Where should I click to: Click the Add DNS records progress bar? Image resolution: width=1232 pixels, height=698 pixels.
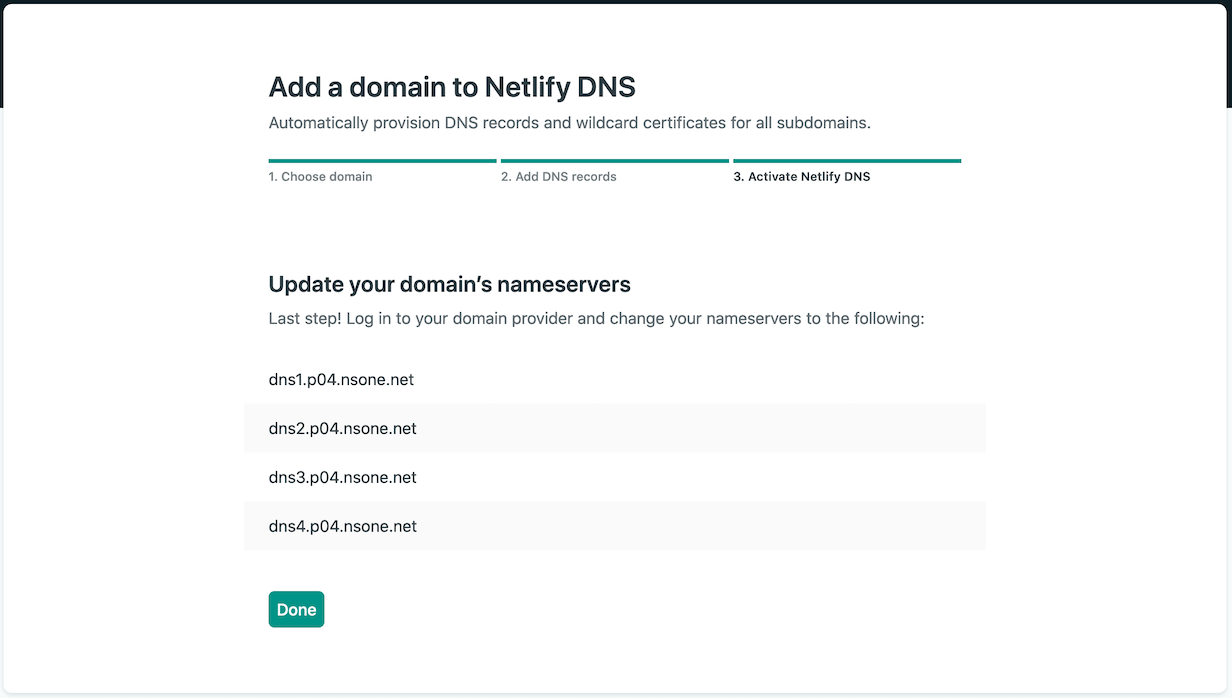(x=614, y=160)
